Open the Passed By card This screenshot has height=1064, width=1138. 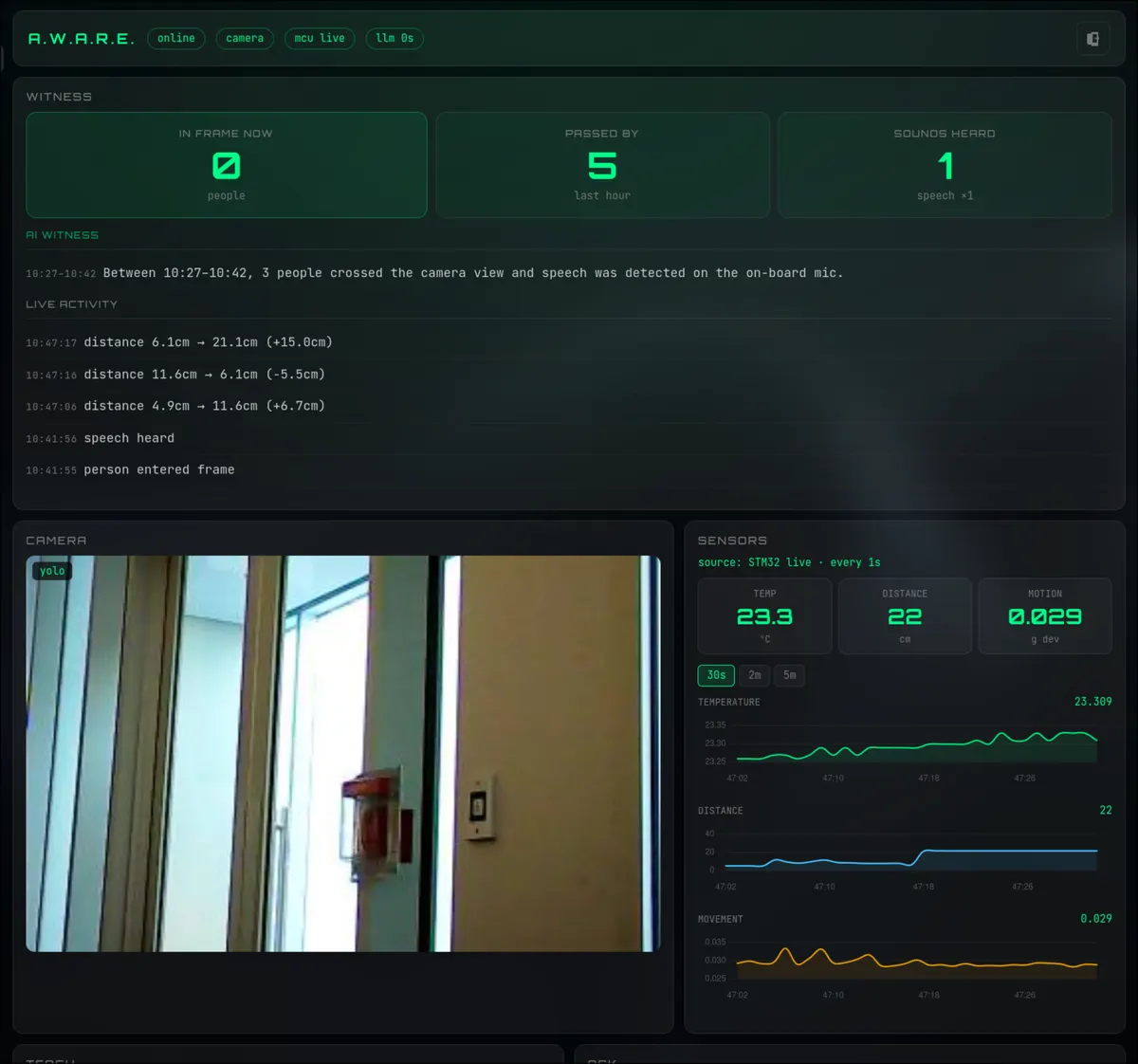(602, 165)
